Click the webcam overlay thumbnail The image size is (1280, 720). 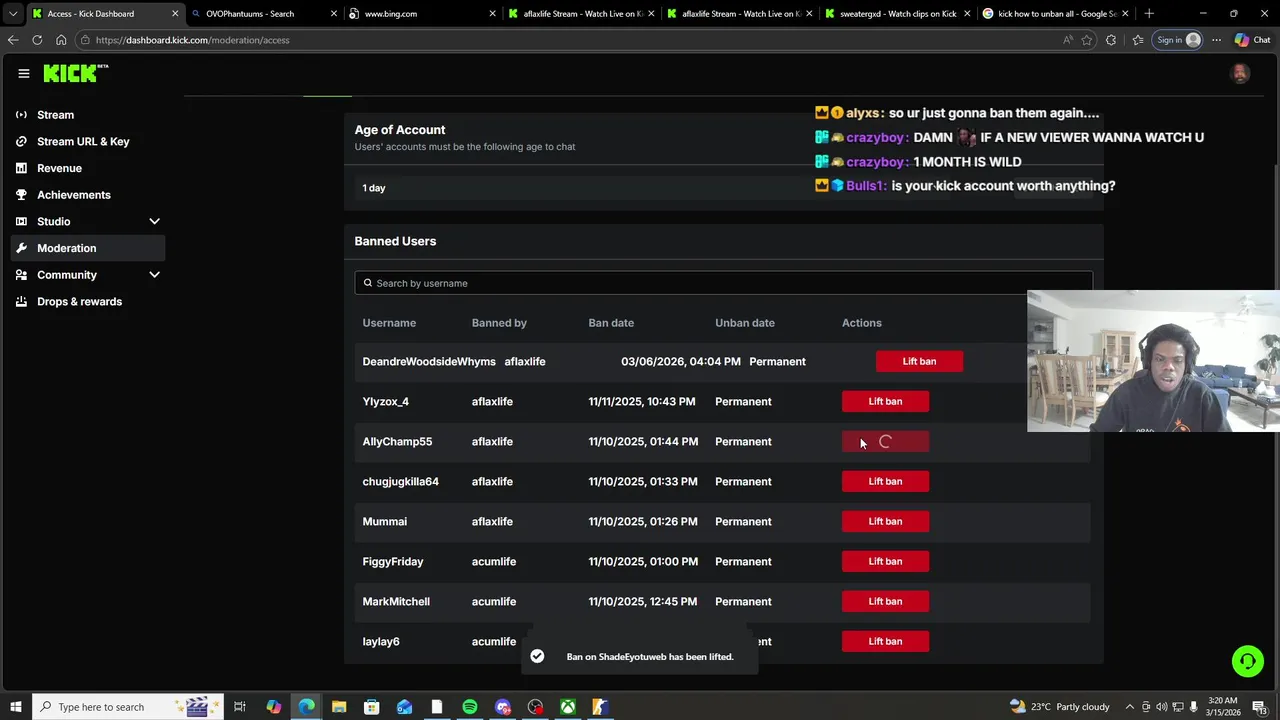coord(1153,361)
